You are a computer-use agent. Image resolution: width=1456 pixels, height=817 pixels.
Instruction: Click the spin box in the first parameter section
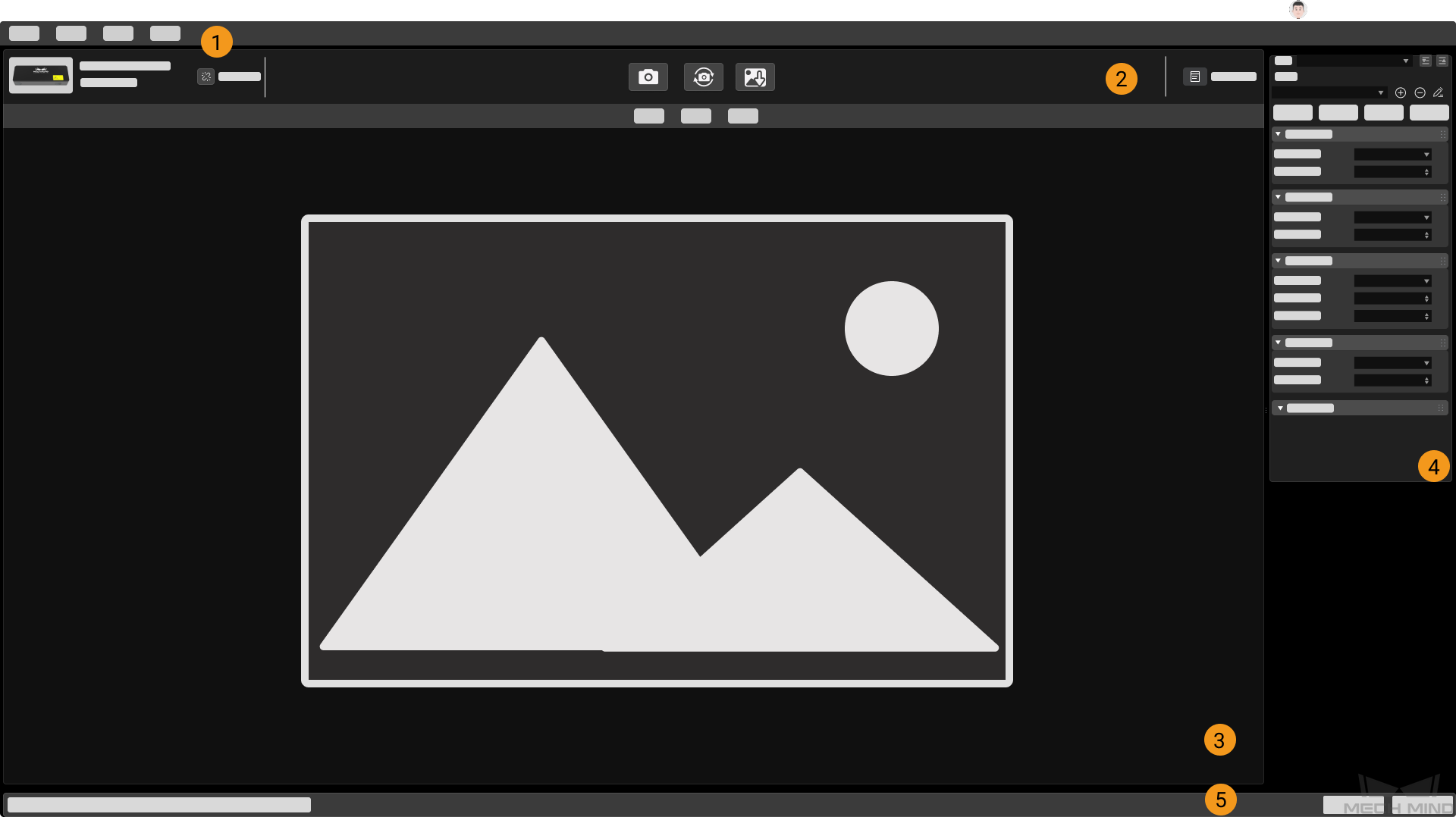click(1393, 172)
